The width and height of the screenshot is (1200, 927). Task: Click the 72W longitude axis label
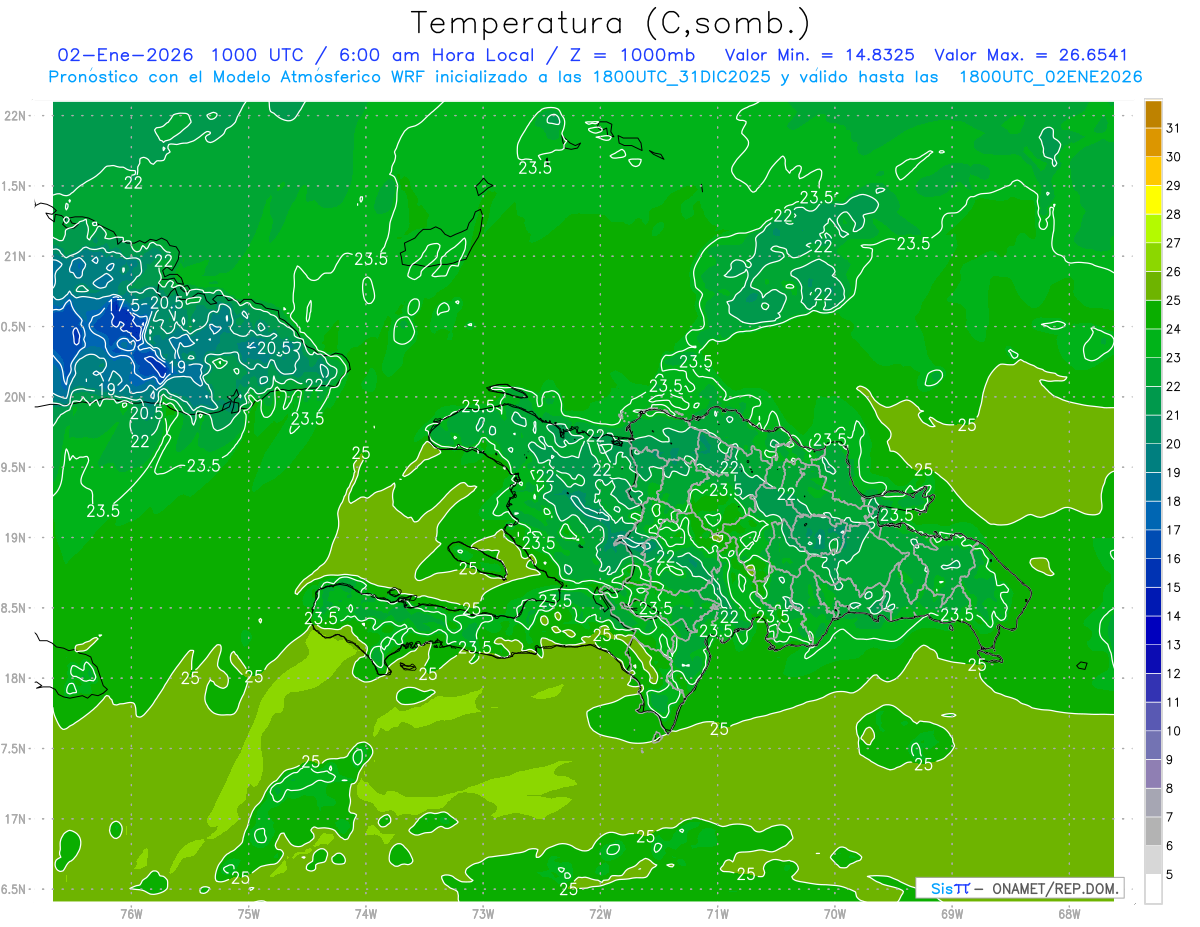600,914
